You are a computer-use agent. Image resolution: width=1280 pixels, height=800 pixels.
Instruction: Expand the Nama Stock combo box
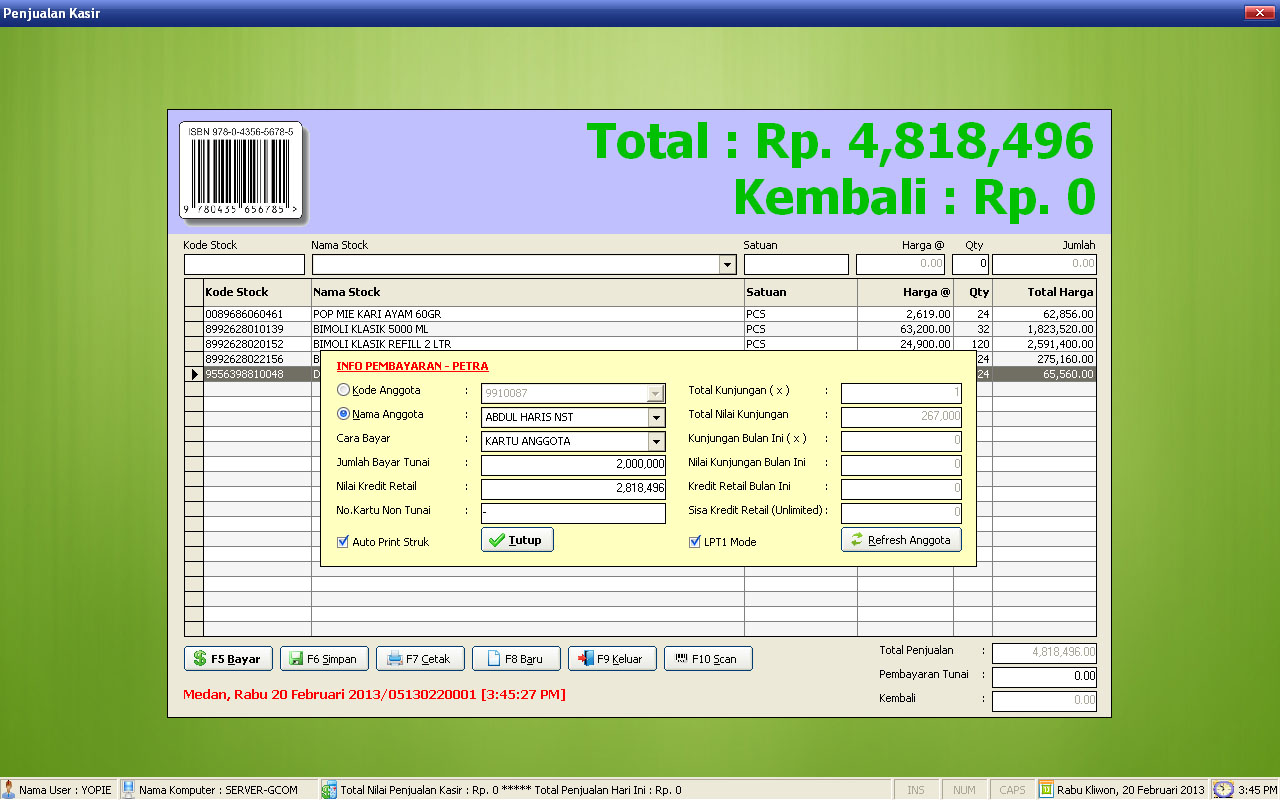tap(727, 265)
